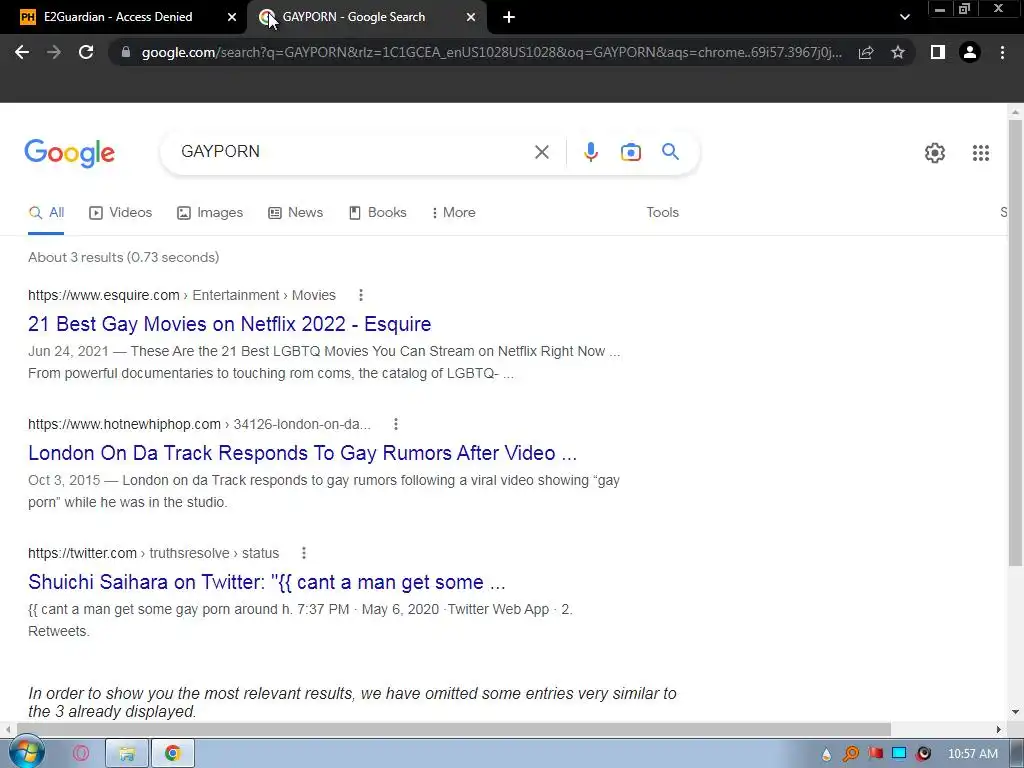The width and height of the screenshot is (1024, 768).
Task: Close the Google Search tab
Action: point(471,17)
